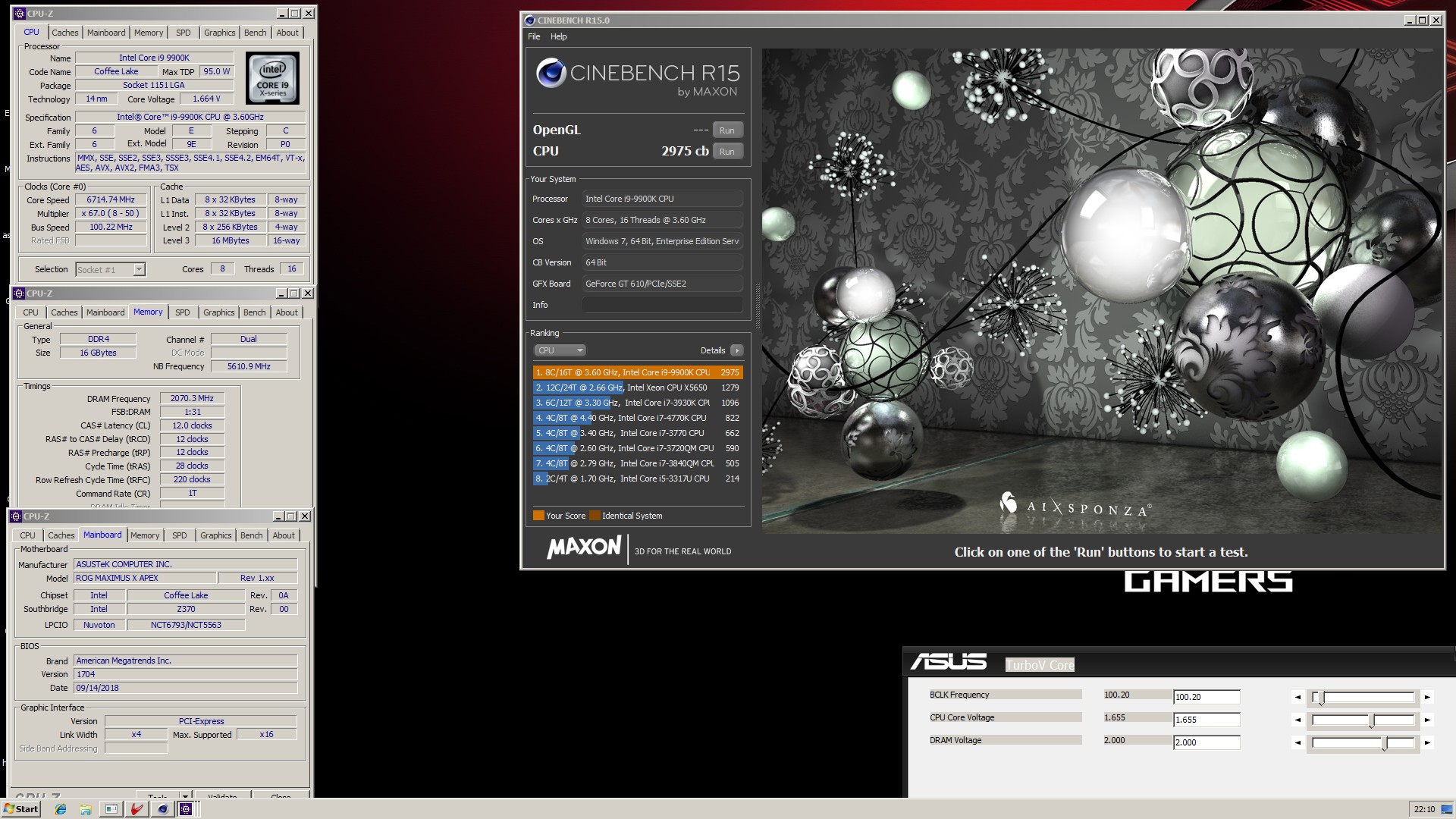Increase BCLK Frequency with the right arrow

tap(1427, 697)
